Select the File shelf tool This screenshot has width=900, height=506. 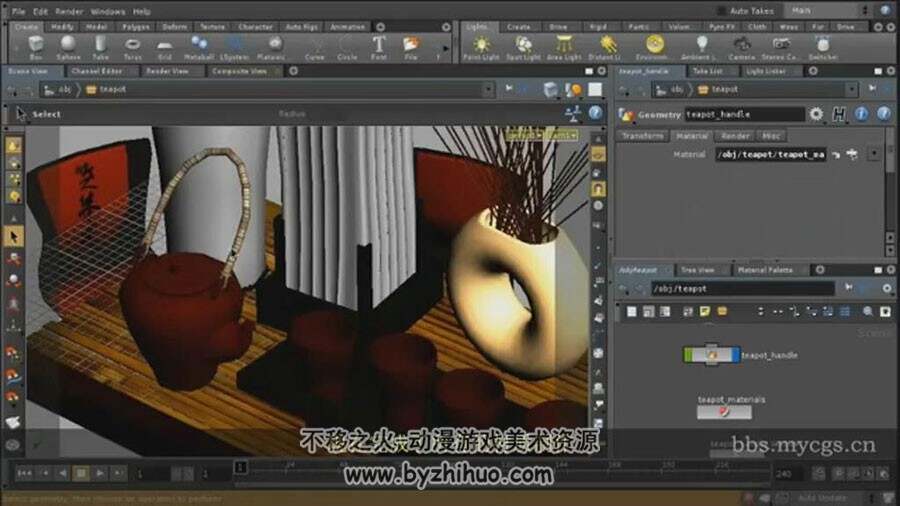(x=411, y=48)
